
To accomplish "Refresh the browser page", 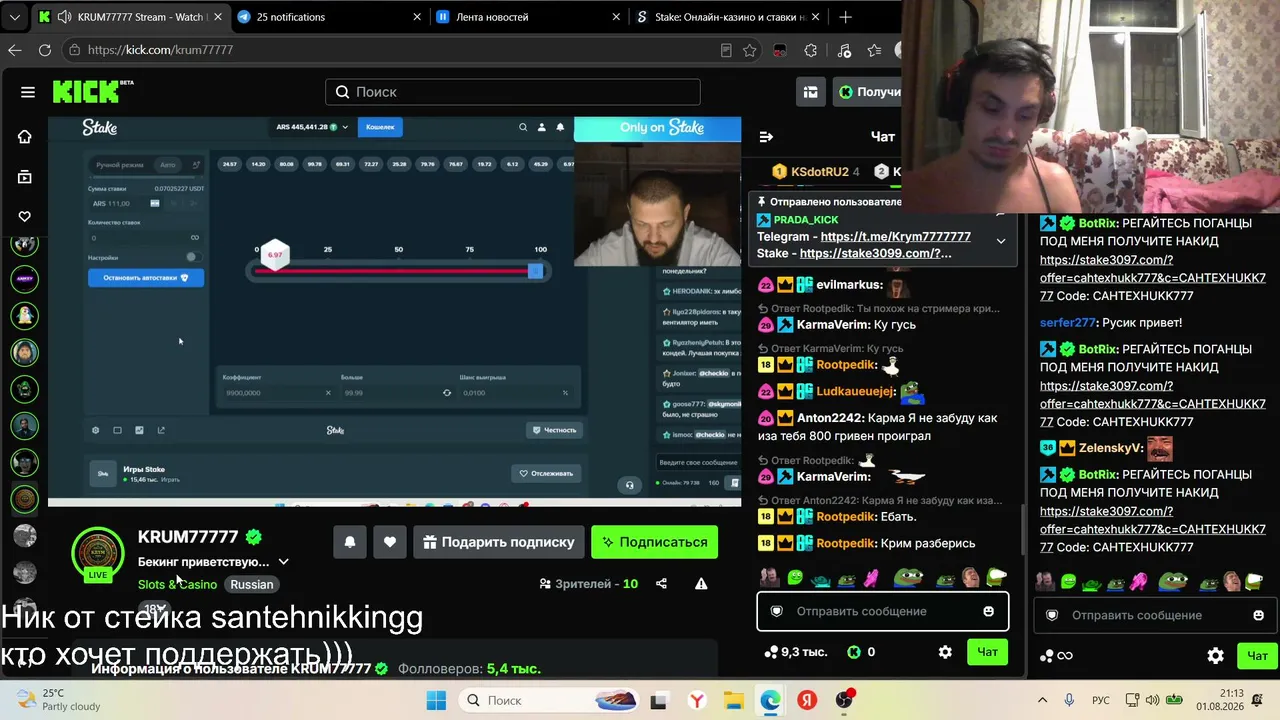I will tap(45, 50).
